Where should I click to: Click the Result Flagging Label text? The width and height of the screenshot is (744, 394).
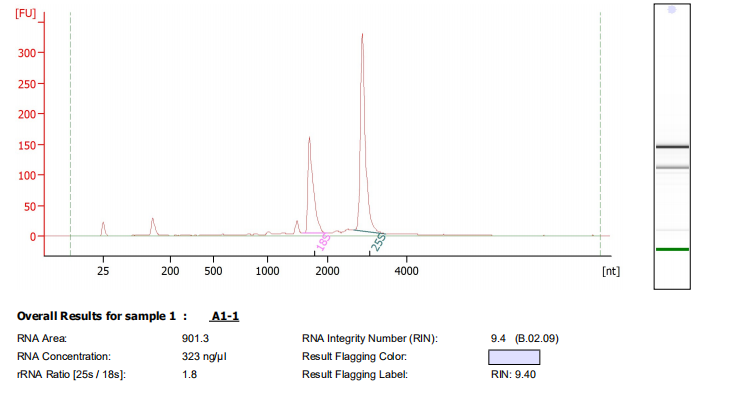[354, 375]
